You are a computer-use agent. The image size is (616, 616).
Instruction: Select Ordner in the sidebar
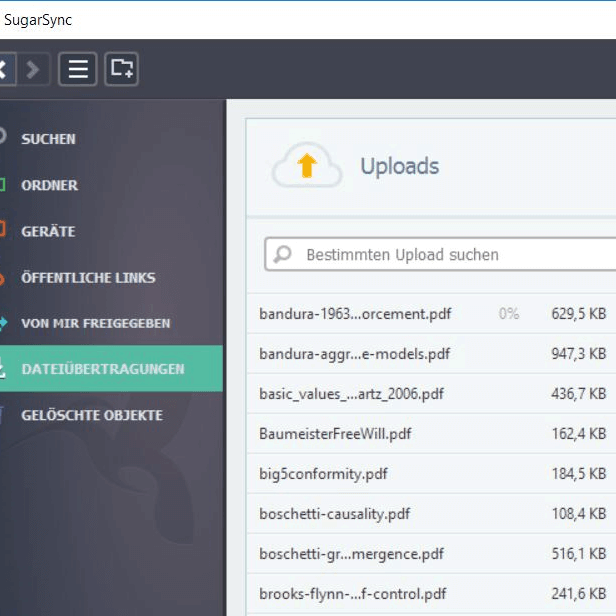(49, 185)
